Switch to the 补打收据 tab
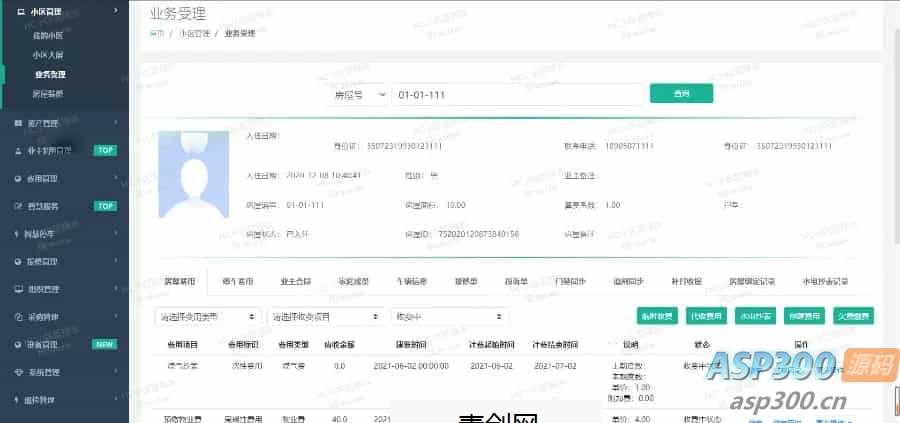 coord(686,282)
